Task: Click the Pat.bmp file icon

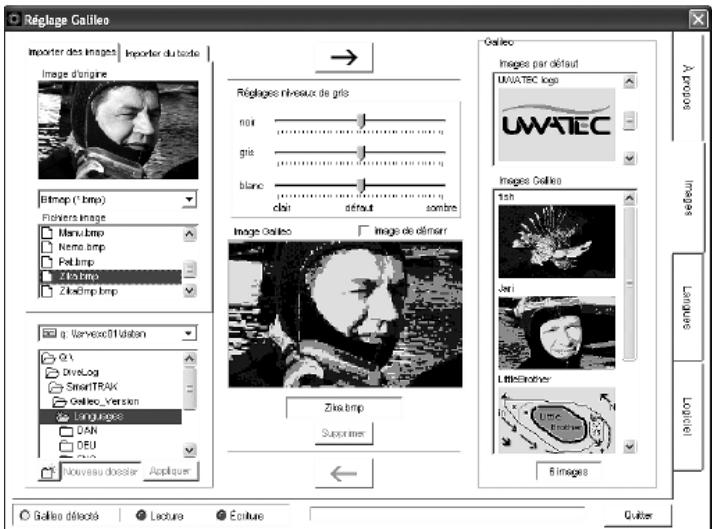Action: pos(47,262)
